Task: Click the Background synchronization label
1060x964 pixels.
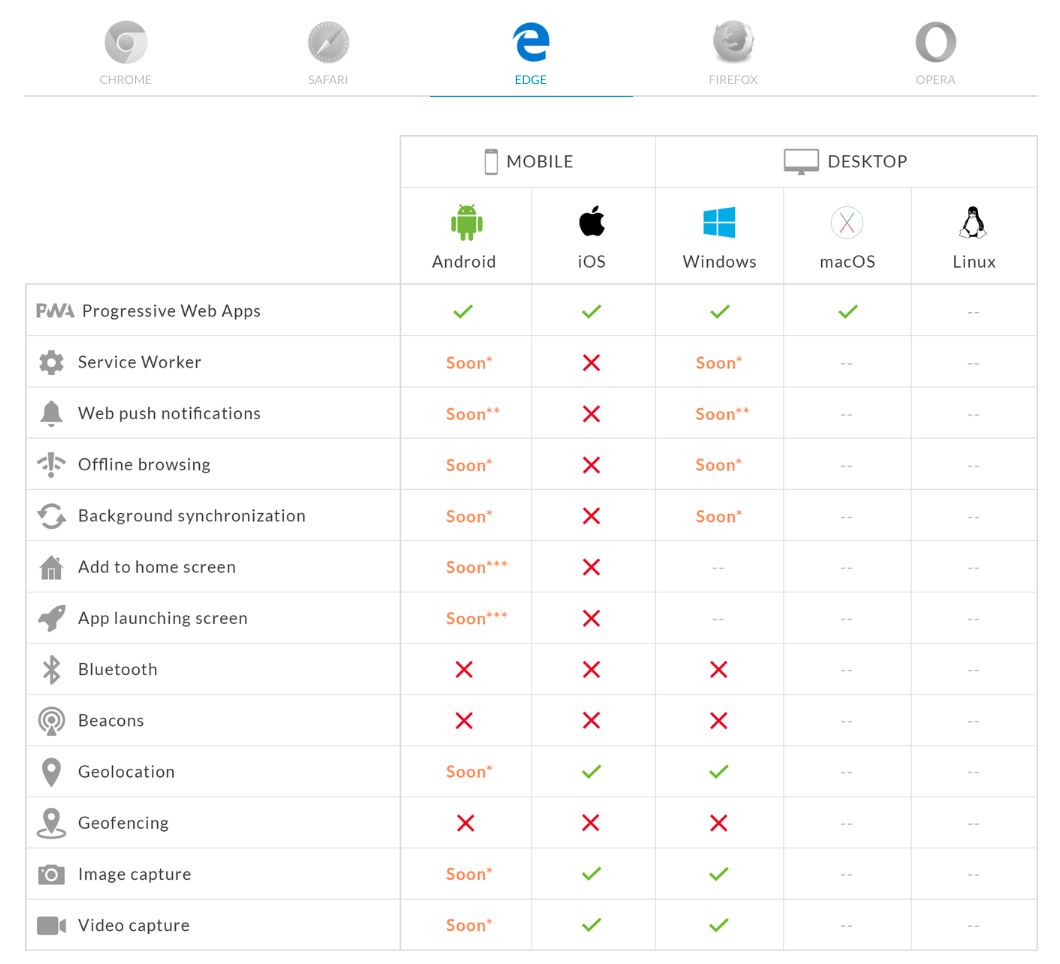Action: [x=191, y=516]
